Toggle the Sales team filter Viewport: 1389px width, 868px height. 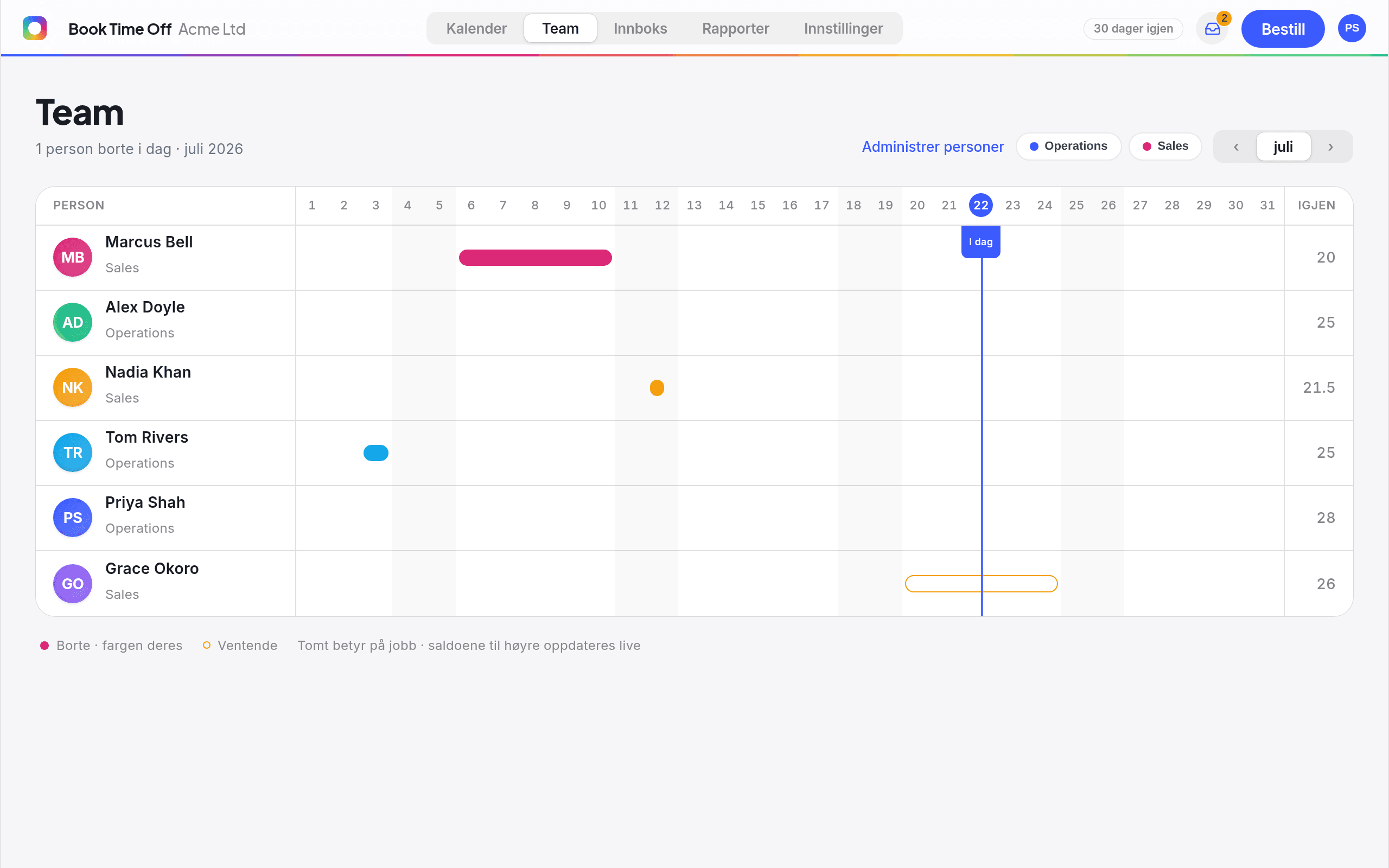click(x=1165, y=146)
